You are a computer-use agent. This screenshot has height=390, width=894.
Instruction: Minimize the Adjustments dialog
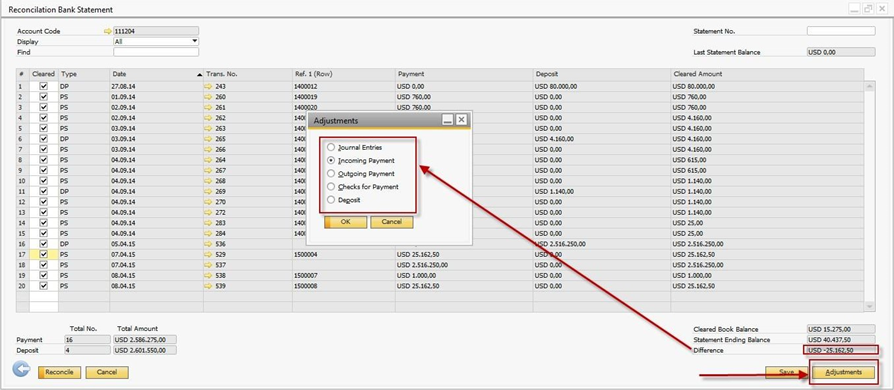click(x=448, y=120)
